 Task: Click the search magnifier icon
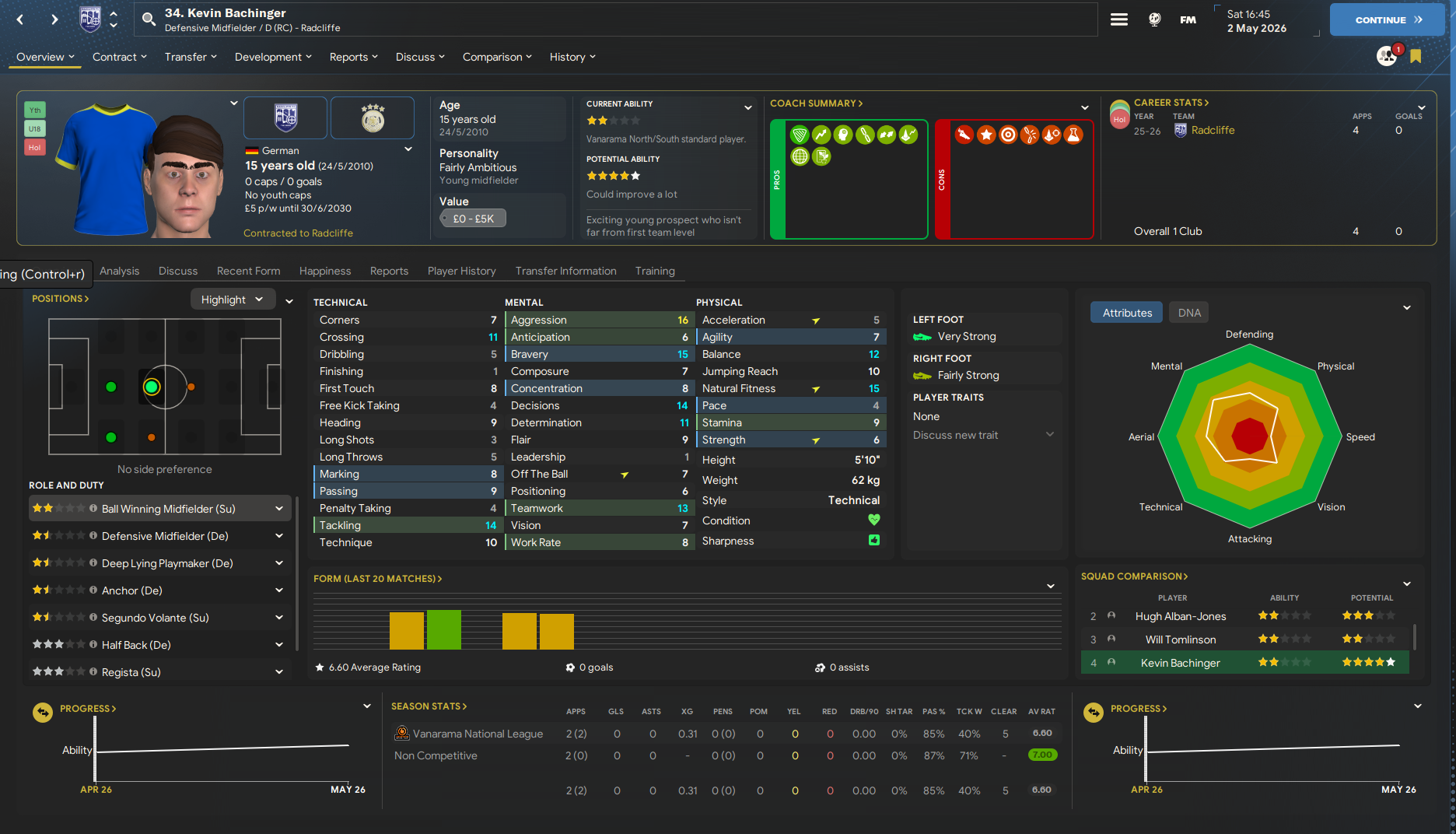tap(149, 19)
